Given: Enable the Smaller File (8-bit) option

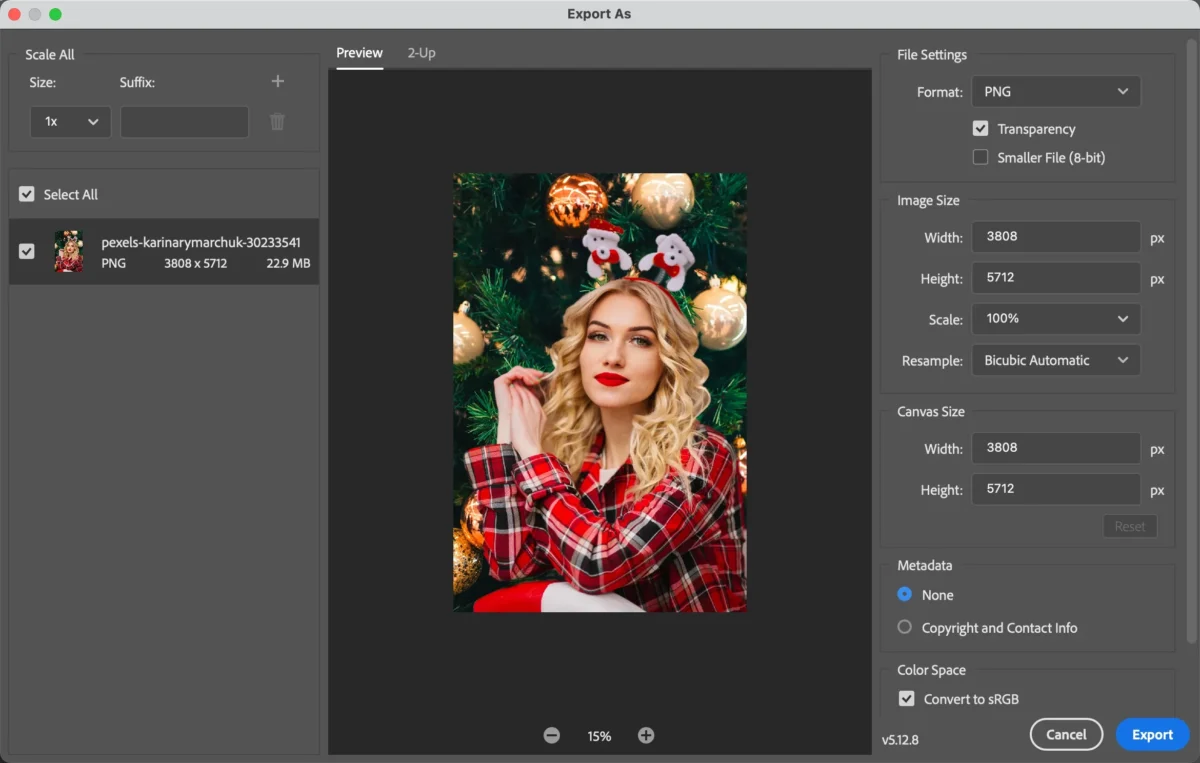Looking at the screenshot, I should tap(981, 157).
